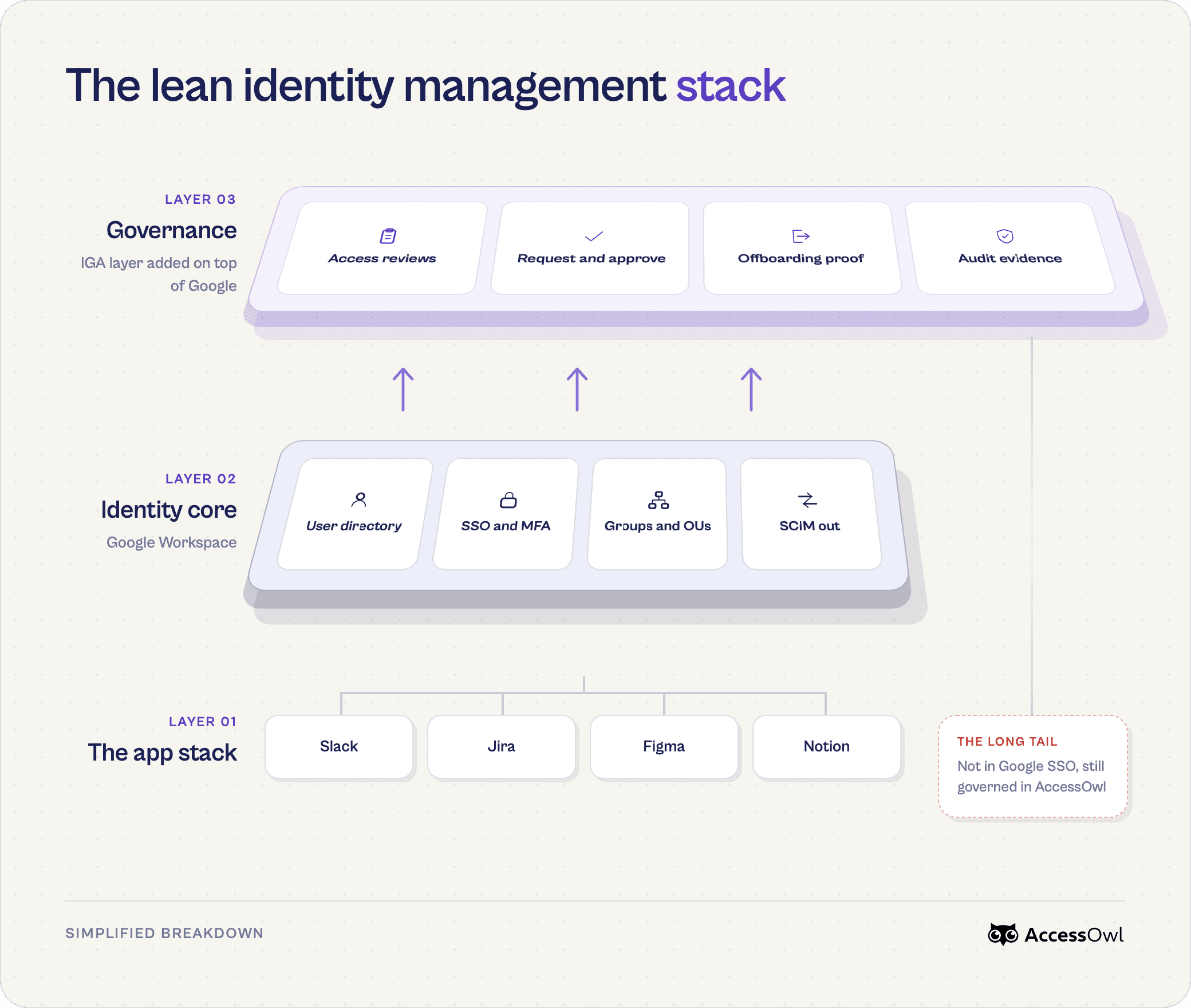
Task: Click the 'Access reviews' label
Action: [382, 258]
